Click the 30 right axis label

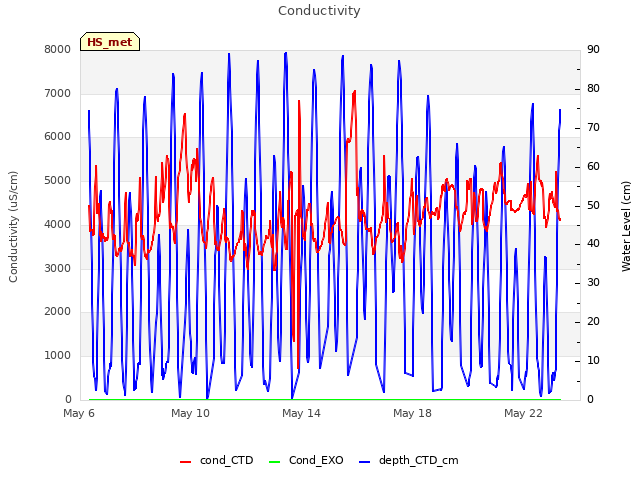(593, 282)
